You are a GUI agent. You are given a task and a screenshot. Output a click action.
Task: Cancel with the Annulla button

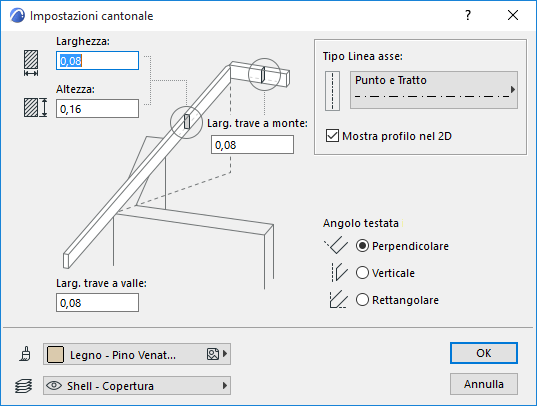[x=484, y=384]
